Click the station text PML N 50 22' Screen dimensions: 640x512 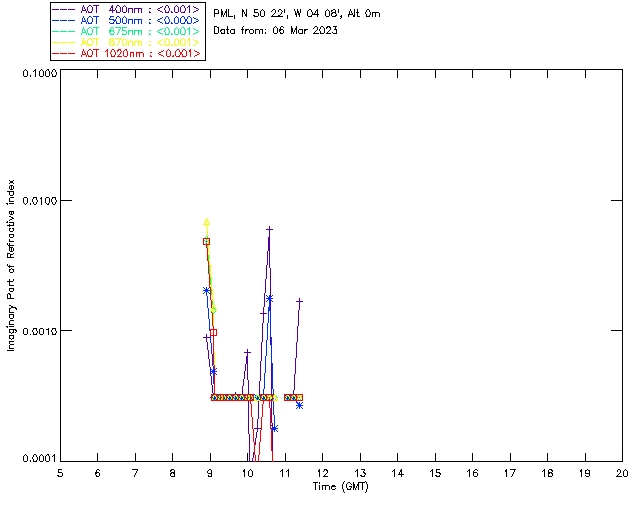tap(297, 13)
